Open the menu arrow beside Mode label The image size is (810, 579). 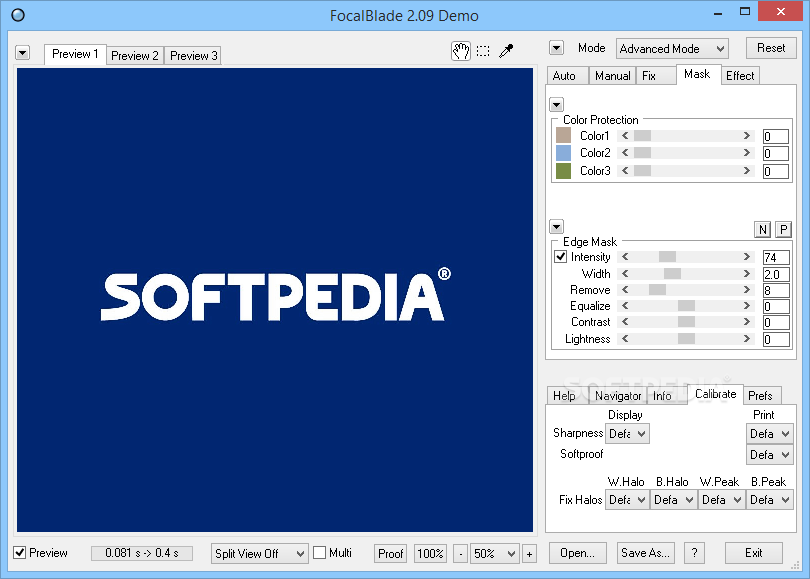tap(556, 48)
